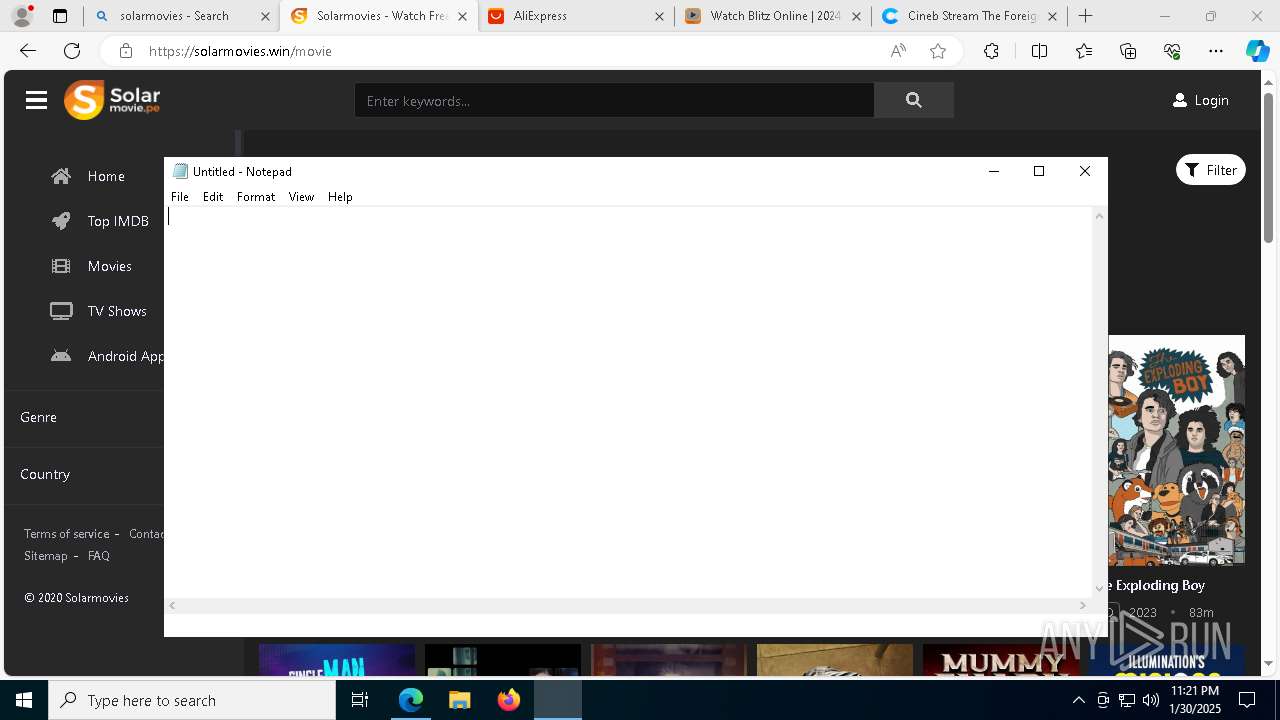
Task: Open Notepad Edit menu
Action: click(213, 197)
